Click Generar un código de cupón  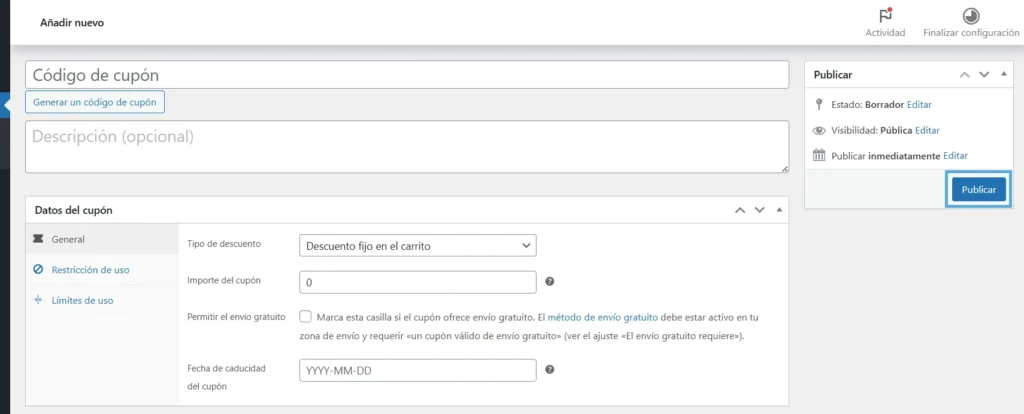pyautogui.click(x=95, y=102)
